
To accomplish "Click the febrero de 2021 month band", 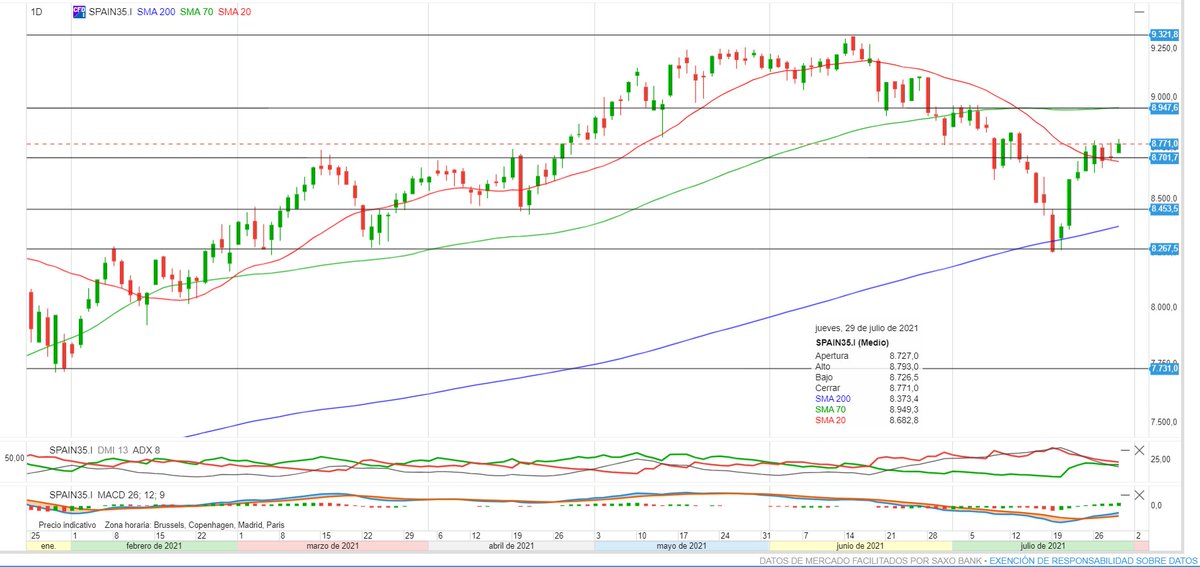I will pyautogui.click(x=155, y=545).
